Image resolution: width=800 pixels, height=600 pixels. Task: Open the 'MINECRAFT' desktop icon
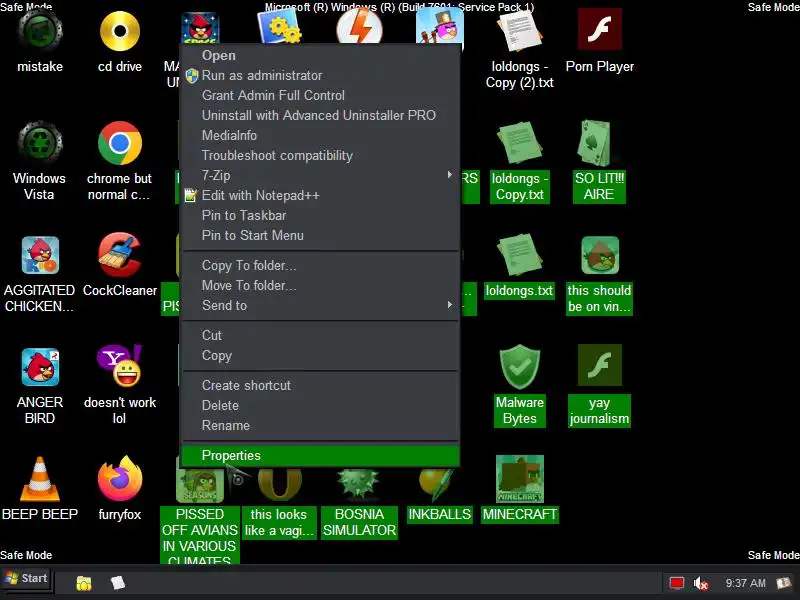pyautogui.click(x=519, y=479)
